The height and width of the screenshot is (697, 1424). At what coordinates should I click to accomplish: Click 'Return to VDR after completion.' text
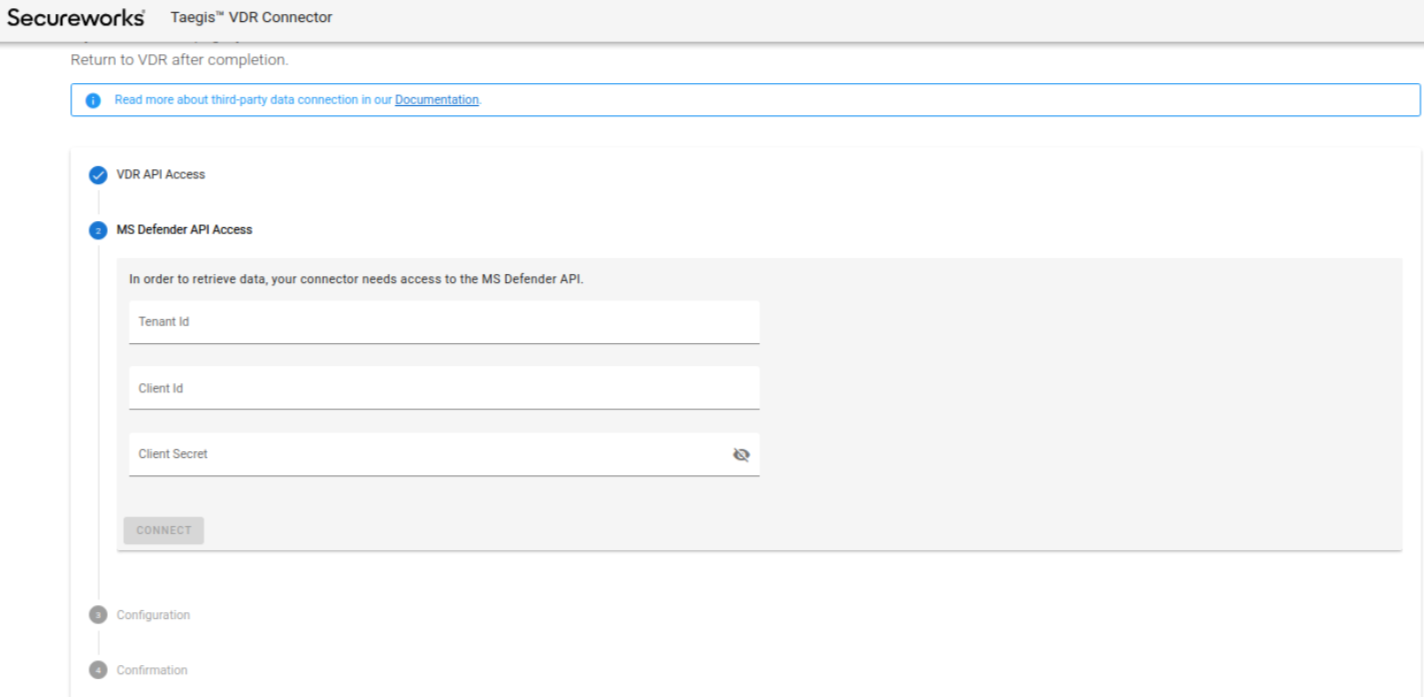tap(179, 60)
